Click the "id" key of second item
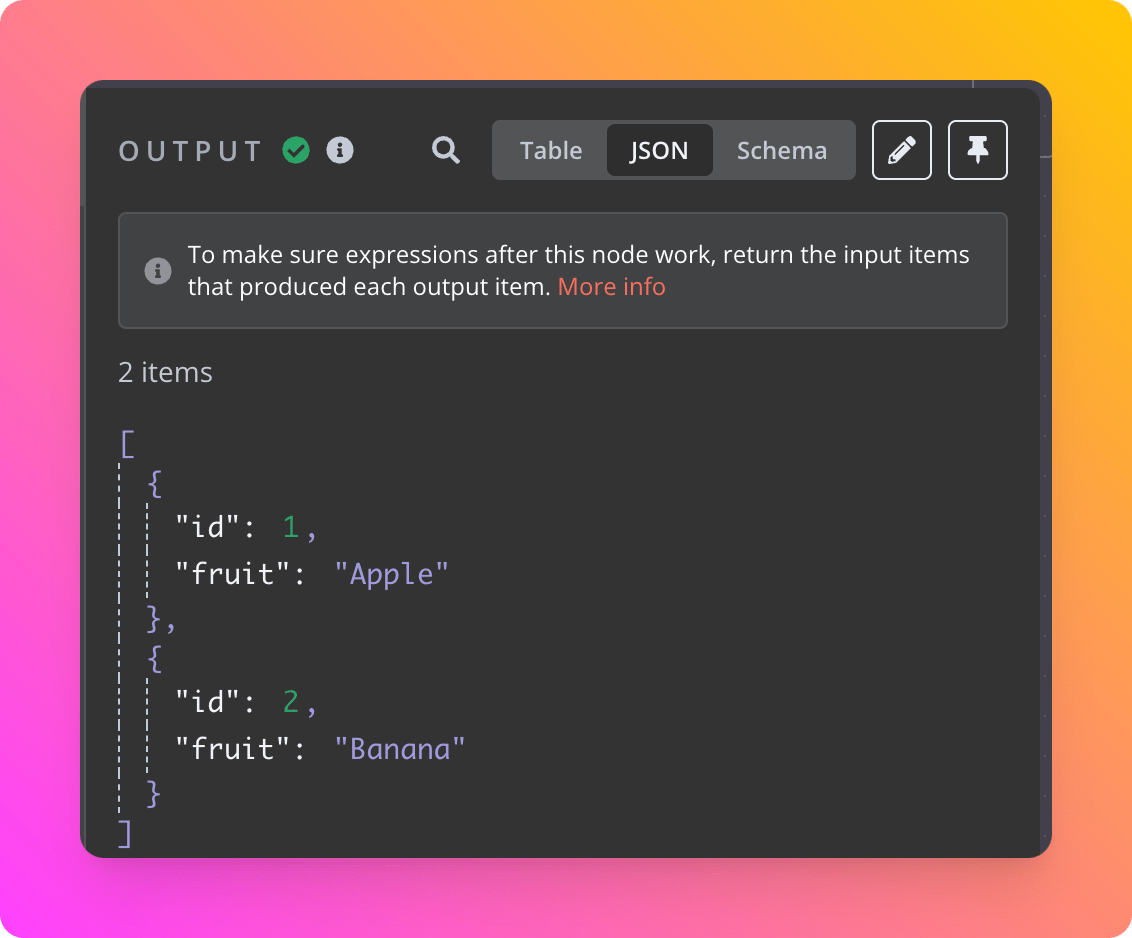This screenshot has width=1132, height=938. [x=208, y=702]
